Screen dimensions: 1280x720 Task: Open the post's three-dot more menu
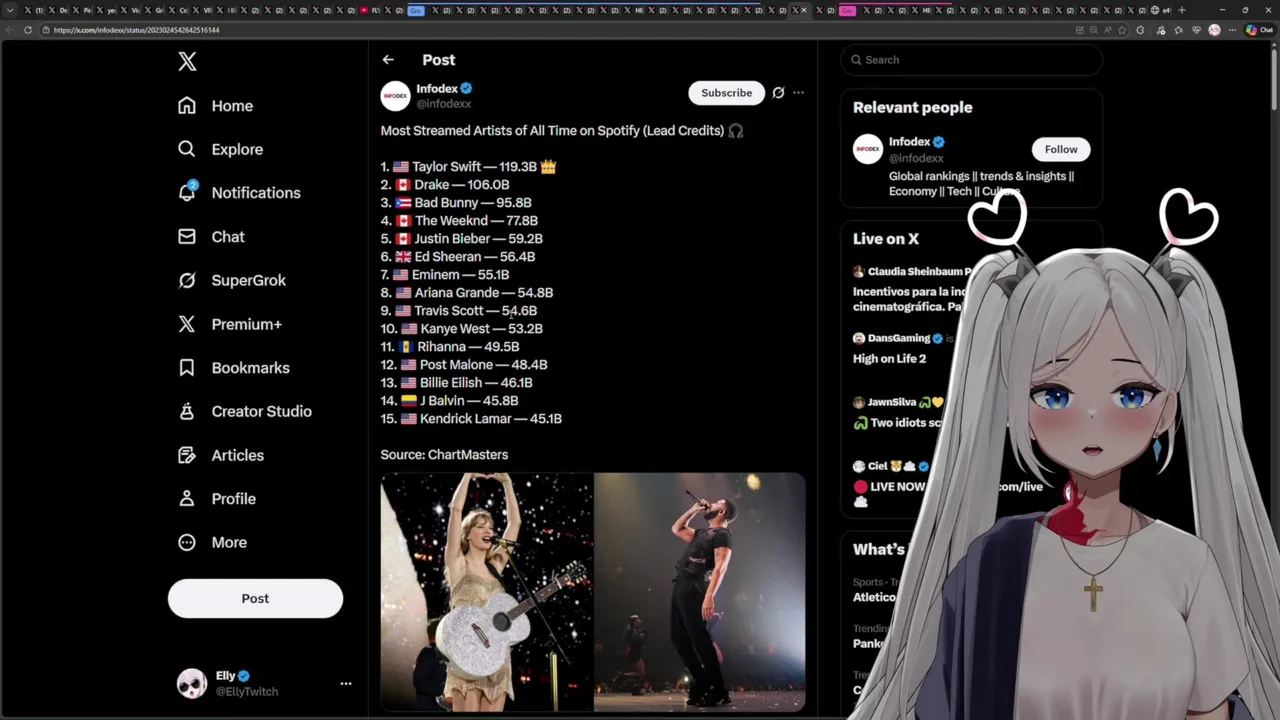[798, 93]
